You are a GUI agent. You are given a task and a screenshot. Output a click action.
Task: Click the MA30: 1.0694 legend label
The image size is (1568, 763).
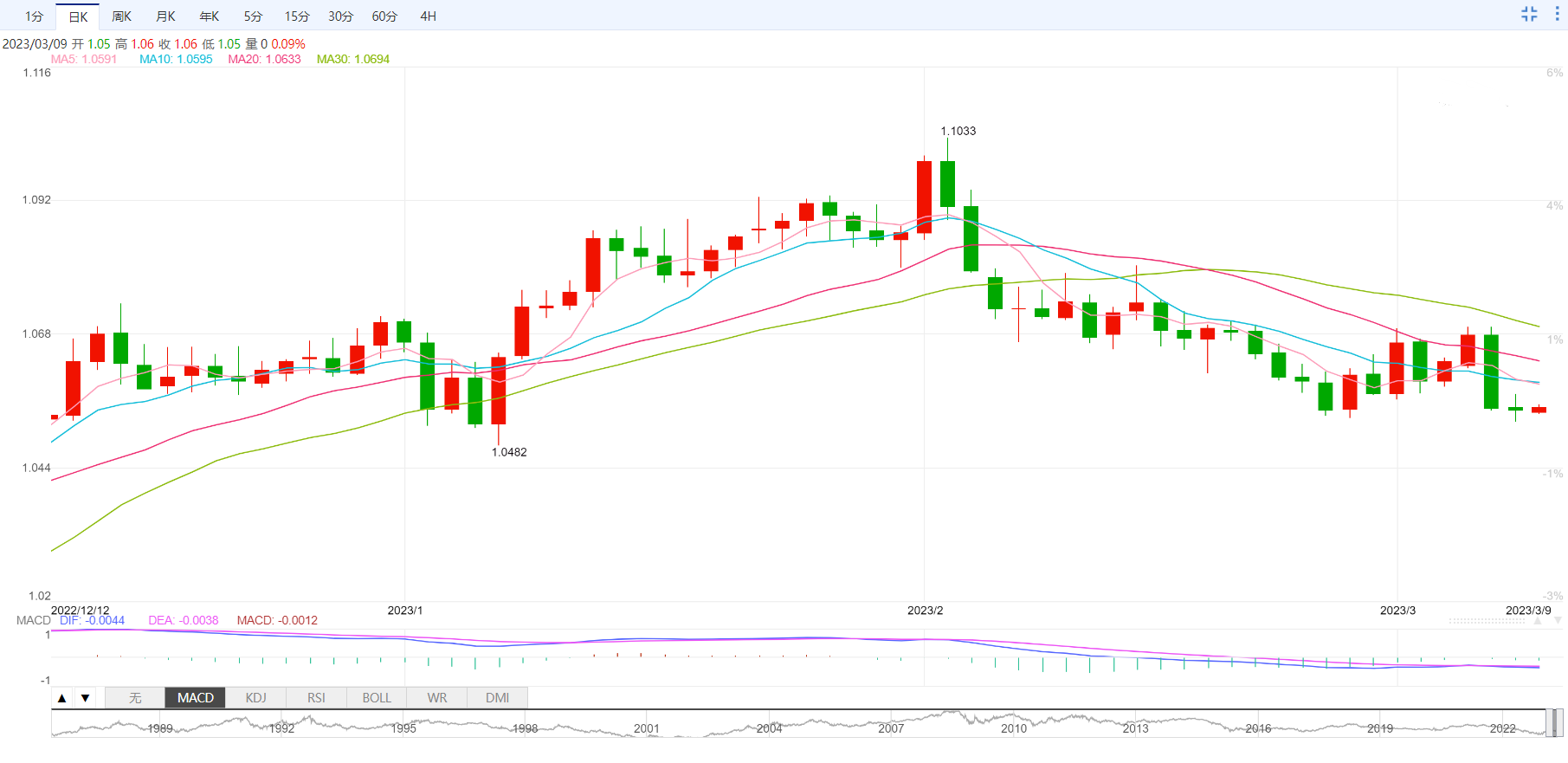(x=353, y=59)
